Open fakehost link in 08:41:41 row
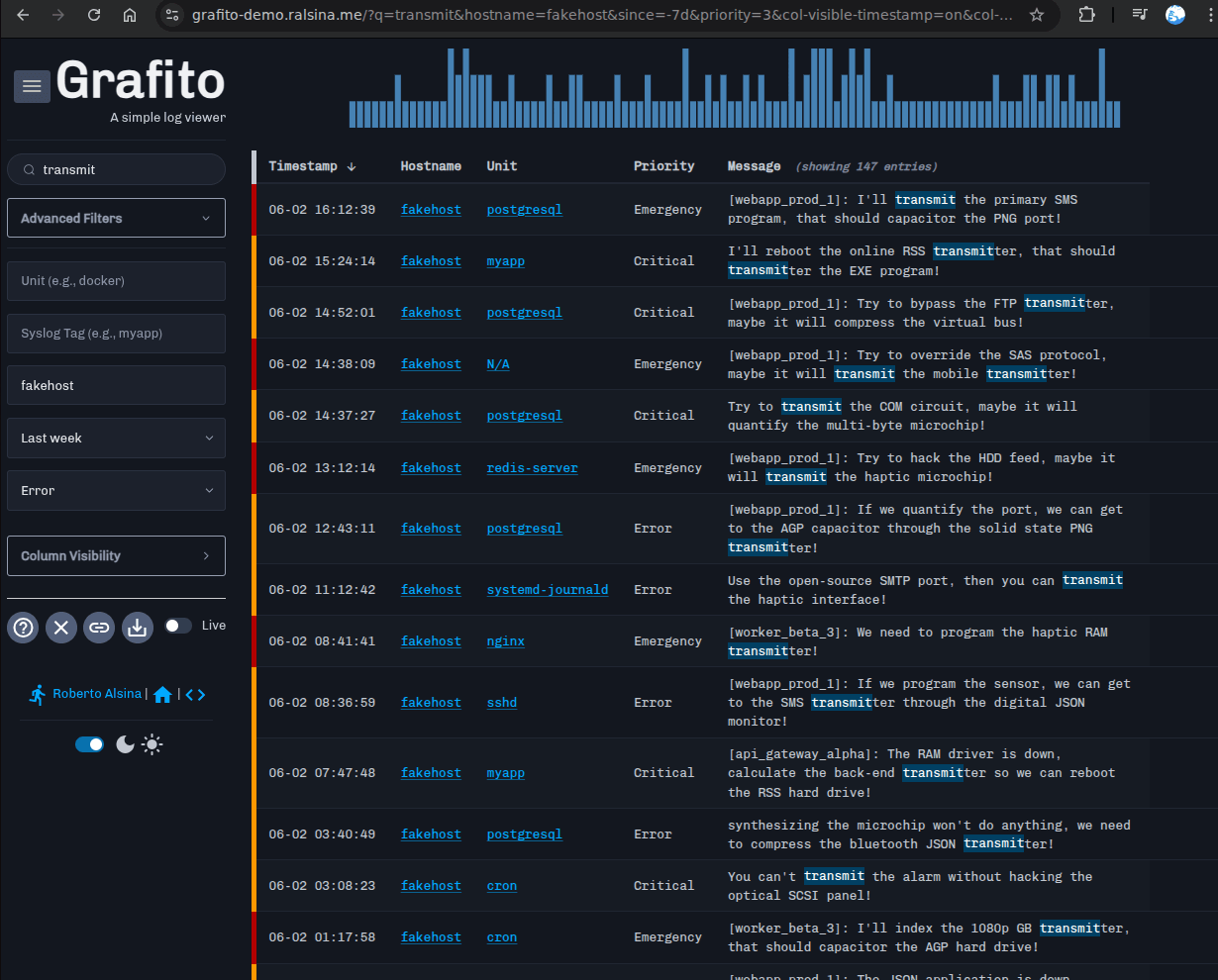The image size is (1218, 980). click(x=431, y=641)
